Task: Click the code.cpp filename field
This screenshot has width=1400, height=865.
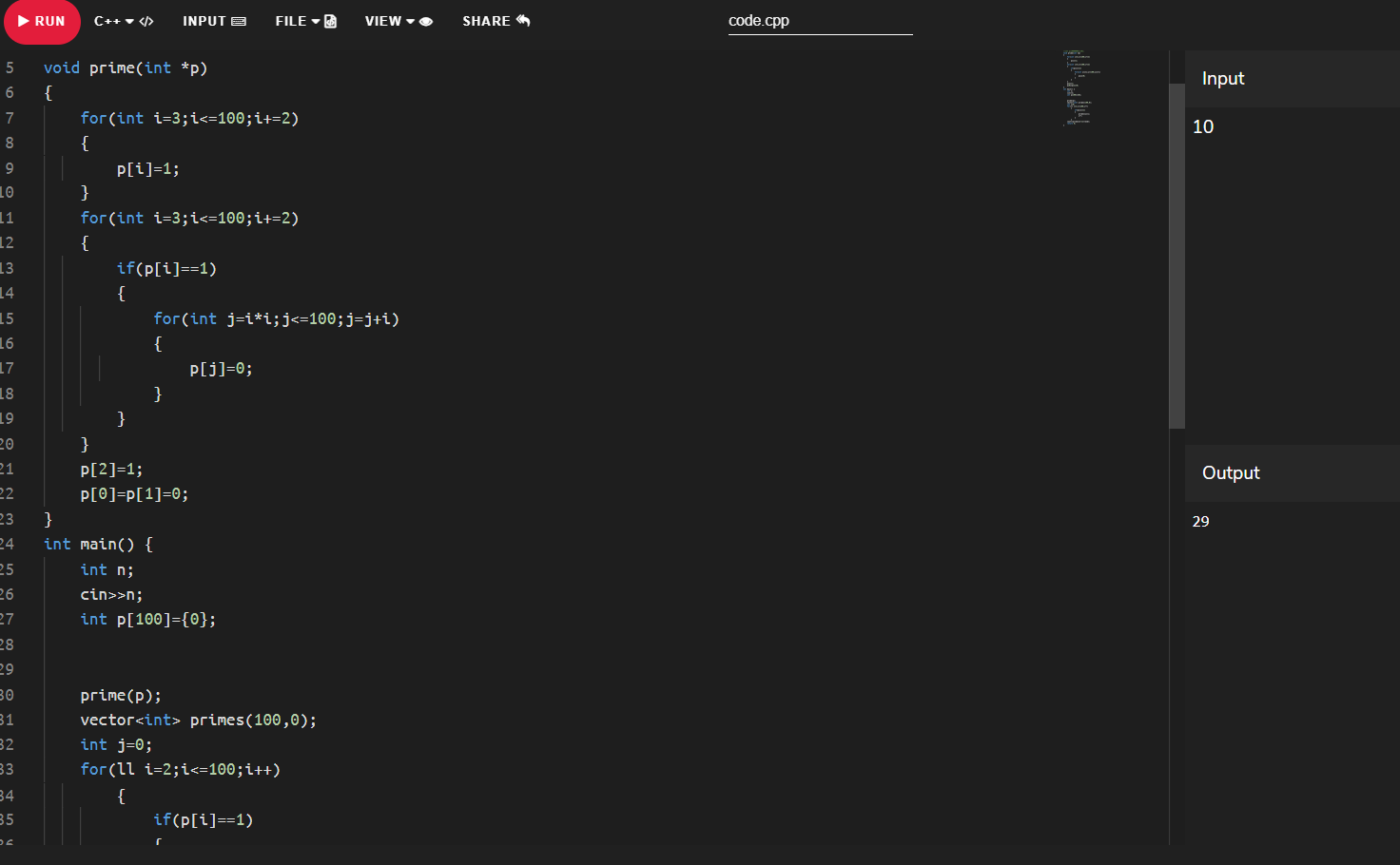Action: tap(819, 21)
